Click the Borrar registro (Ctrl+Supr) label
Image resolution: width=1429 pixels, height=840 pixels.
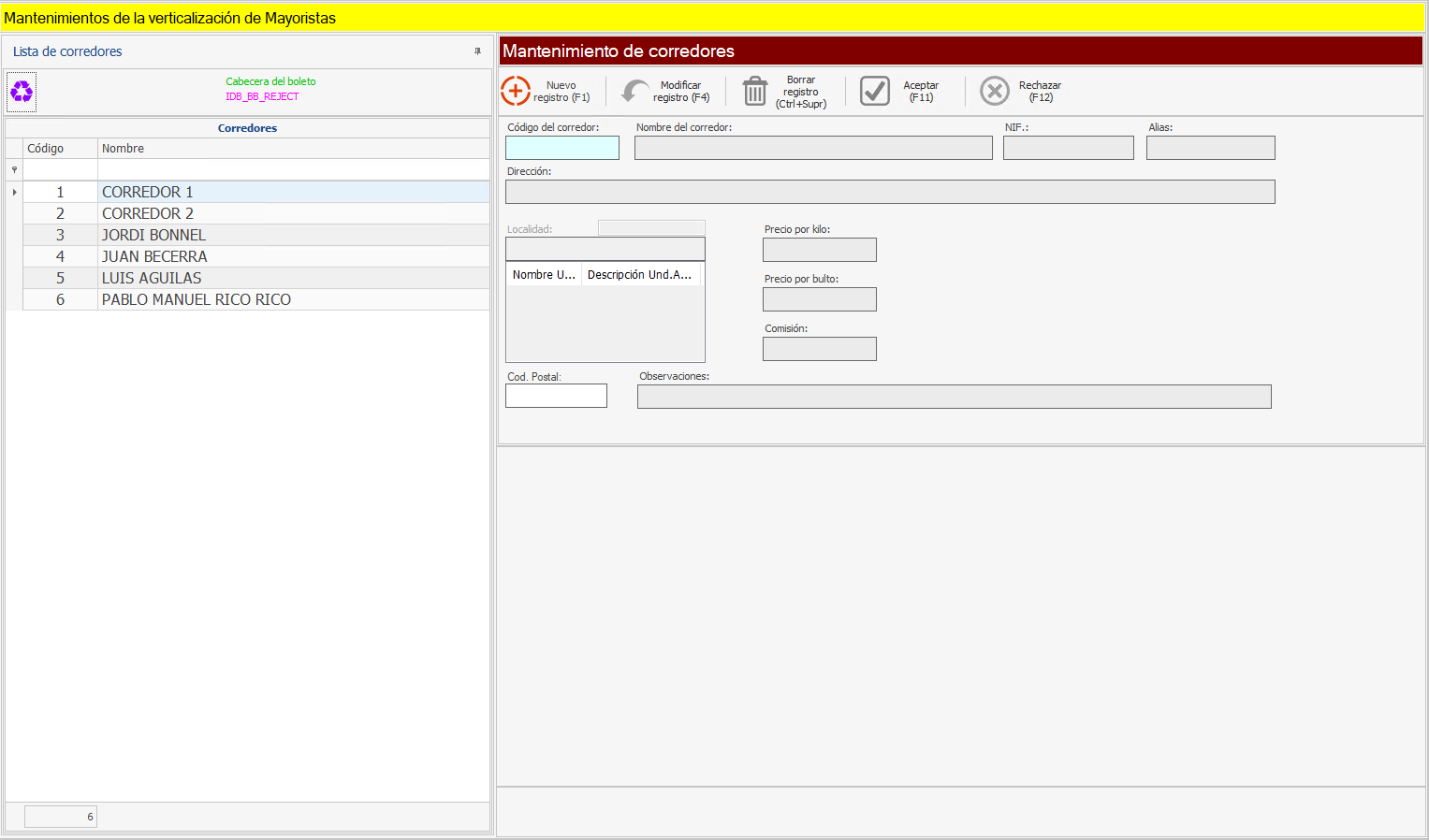coord(801,92)
